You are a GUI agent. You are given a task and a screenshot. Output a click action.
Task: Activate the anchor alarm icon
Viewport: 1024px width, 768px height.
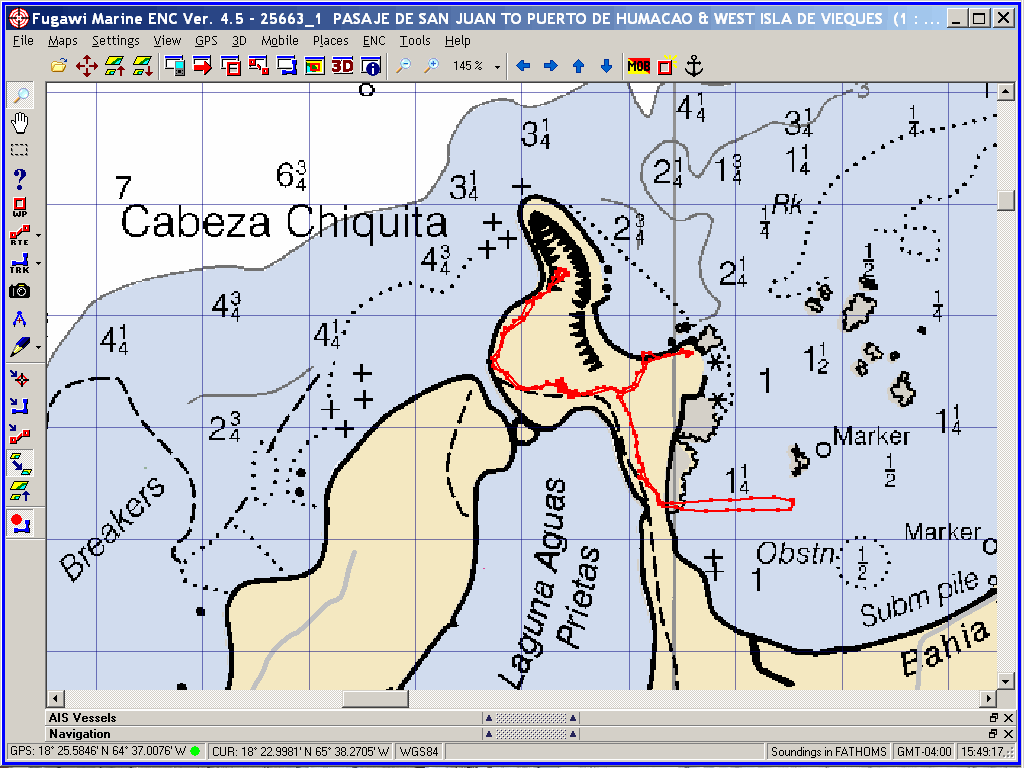pyautogui.click(x=694, y=66)
